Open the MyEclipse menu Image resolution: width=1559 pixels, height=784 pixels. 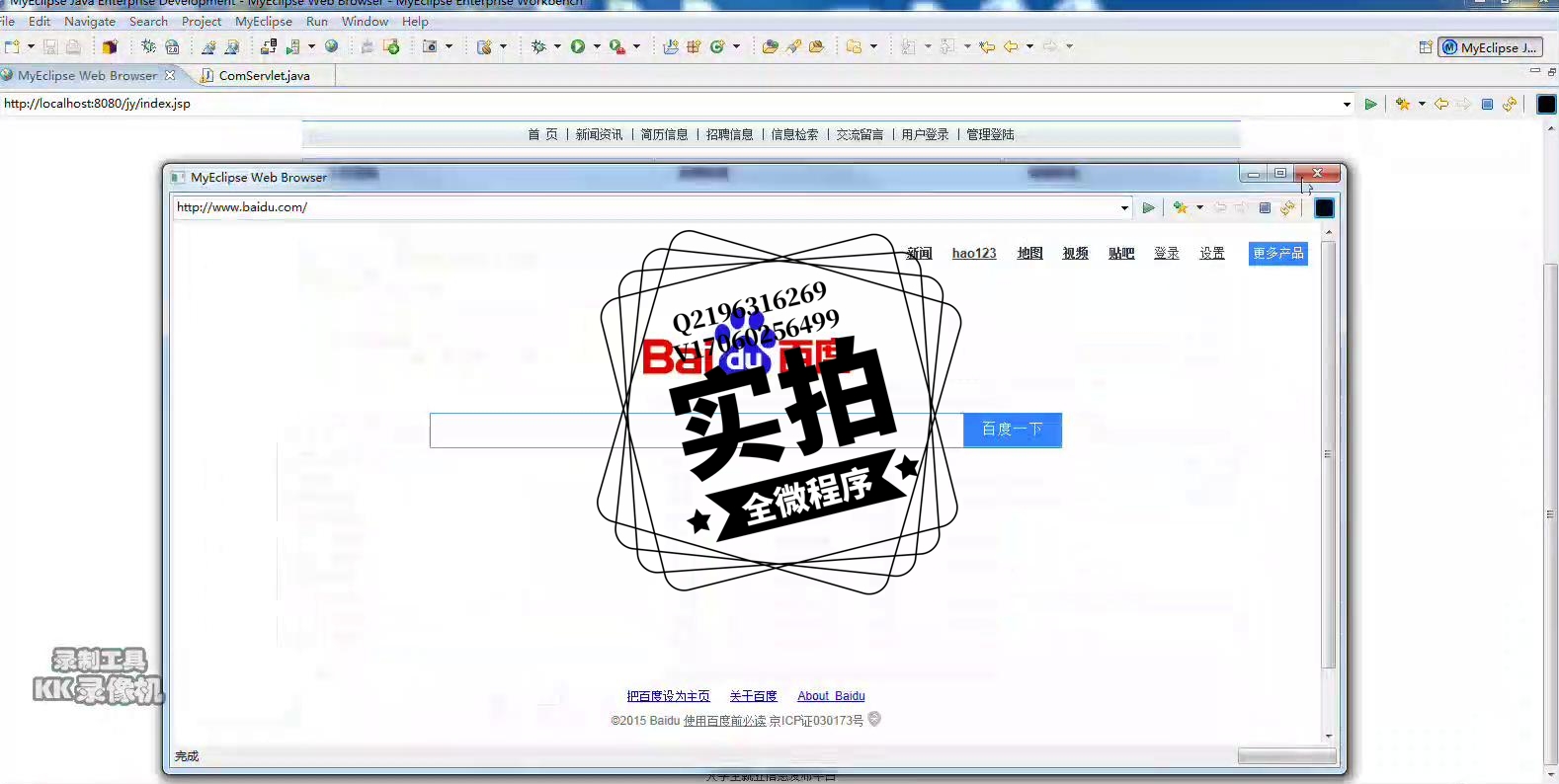pyautogui.click(x=264, y=21)
